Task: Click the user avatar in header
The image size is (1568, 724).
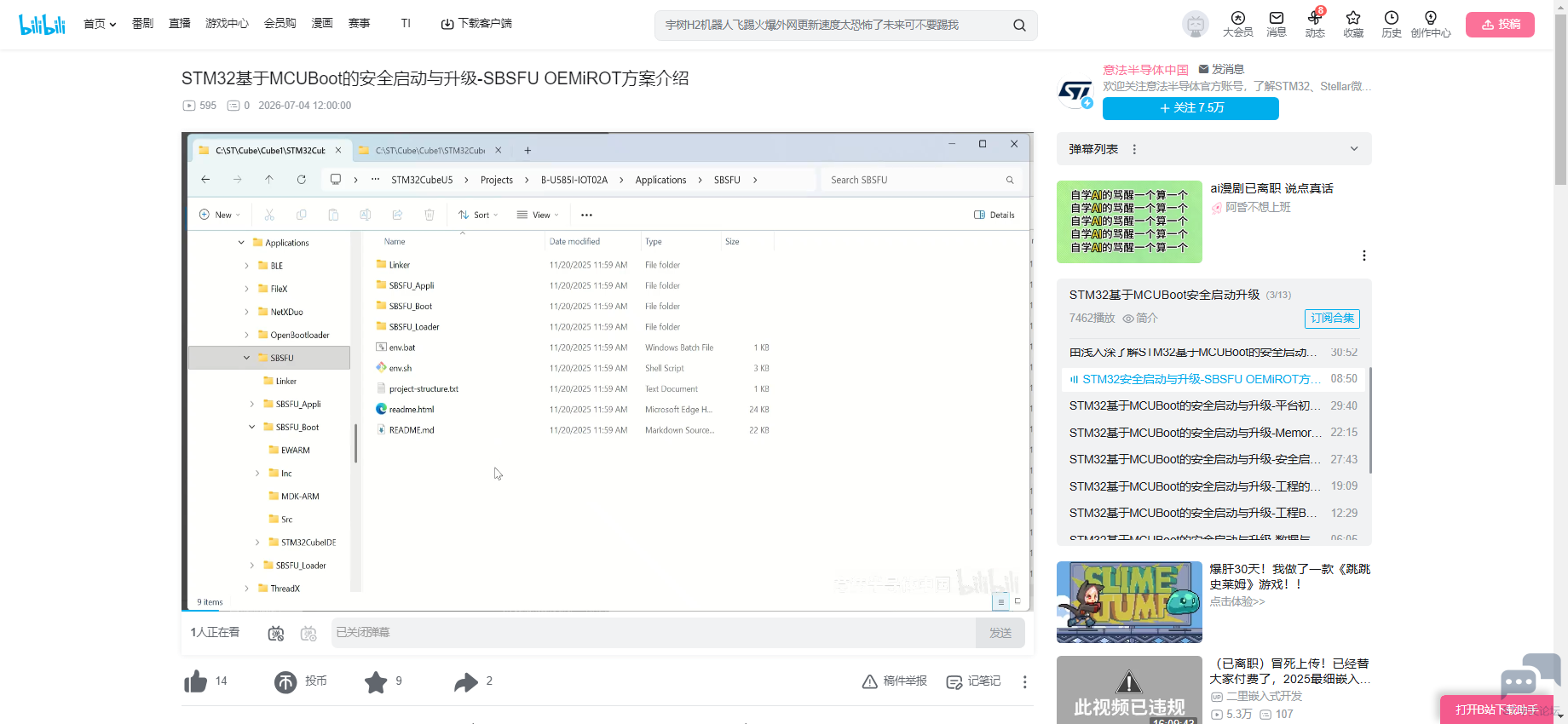Action: point(1196,24)
